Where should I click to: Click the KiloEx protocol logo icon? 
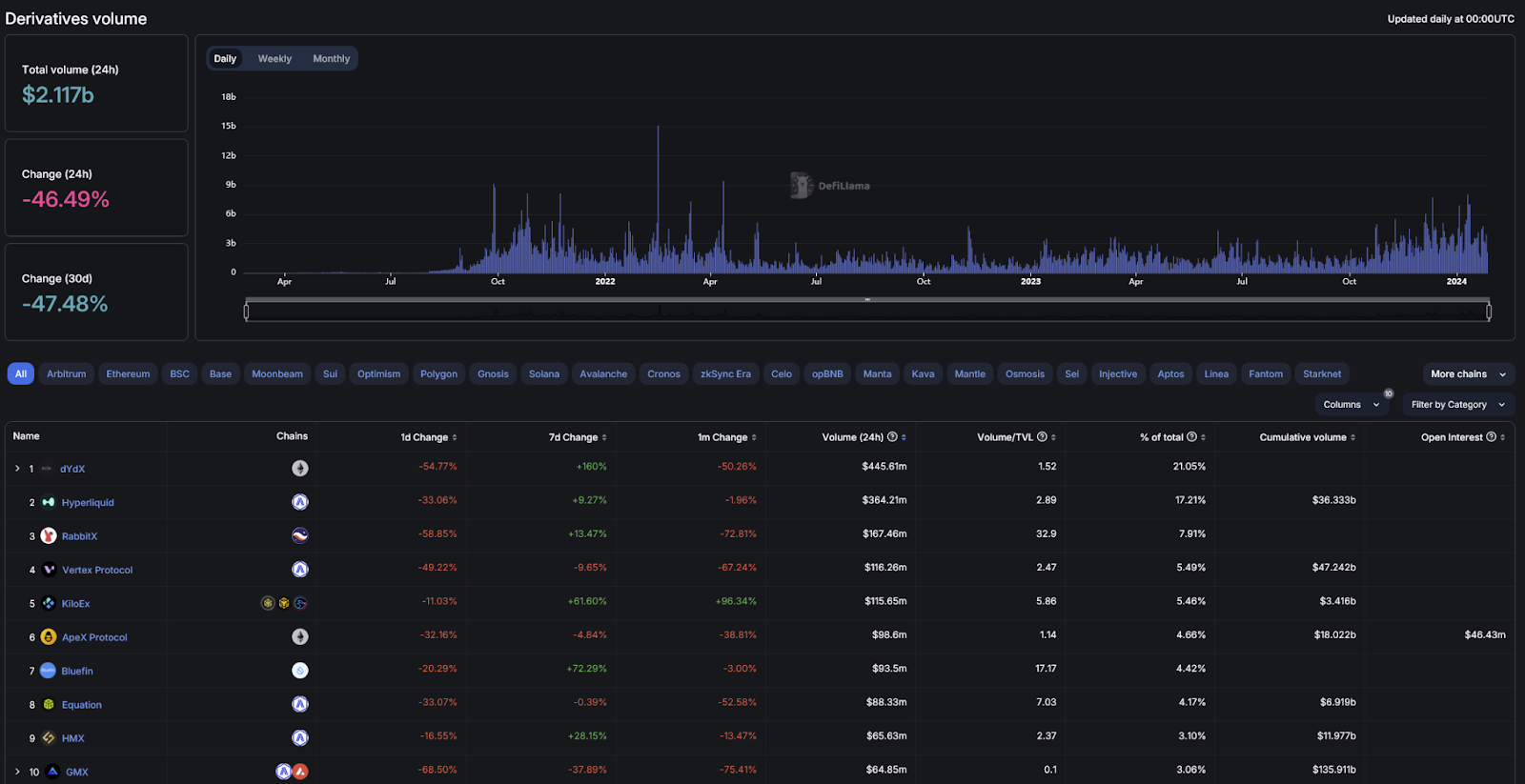pos(49,603)
